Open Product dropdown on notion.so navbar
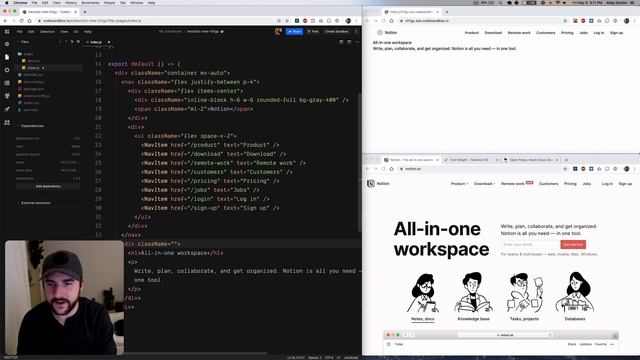The width and height of the screenshot is (640, 360). coord(459,184)
